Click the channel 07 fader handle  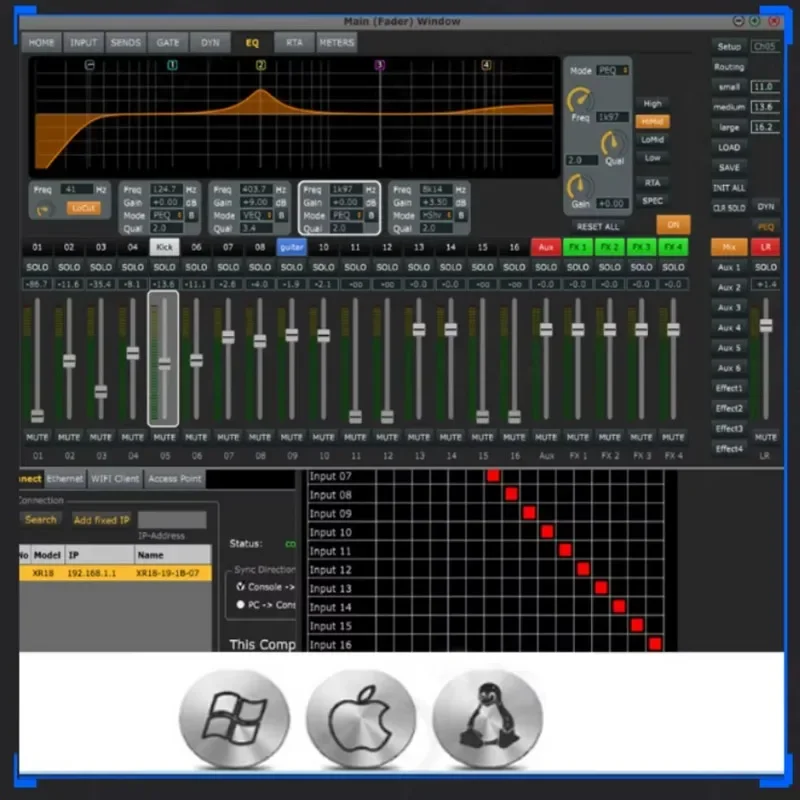(x=228, y=337)
